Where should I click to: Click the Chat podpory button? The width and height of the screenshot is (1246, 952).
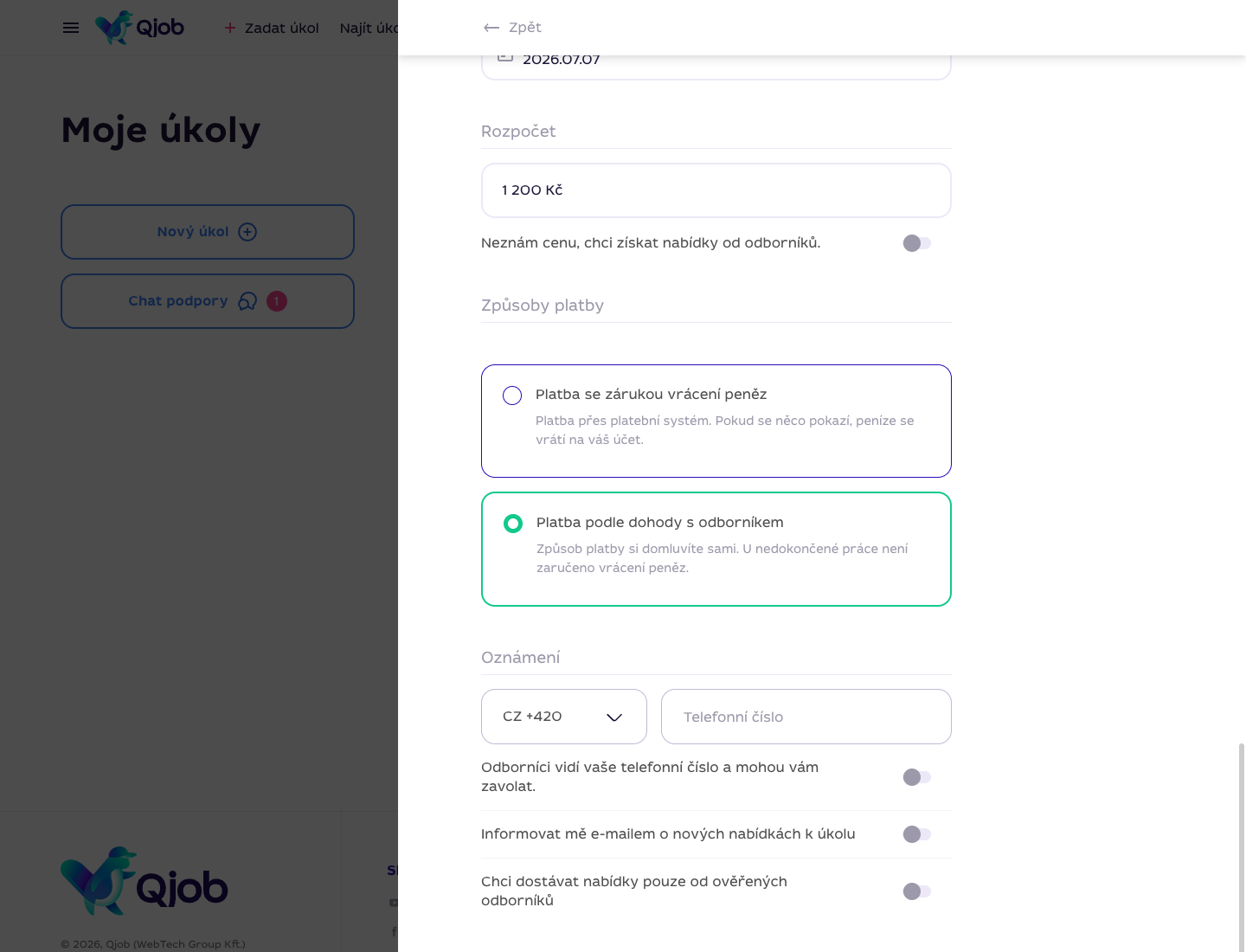208,301
